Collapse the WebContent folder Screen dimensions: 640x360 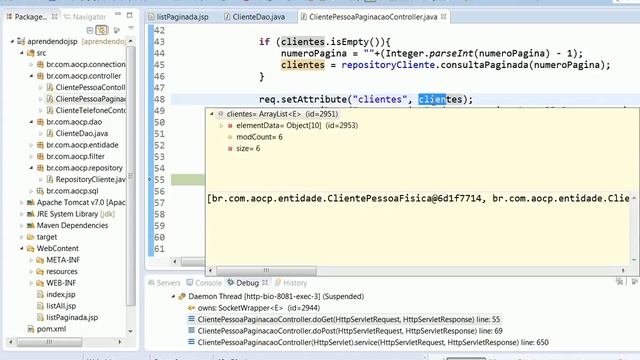click(x=22, y=248)
